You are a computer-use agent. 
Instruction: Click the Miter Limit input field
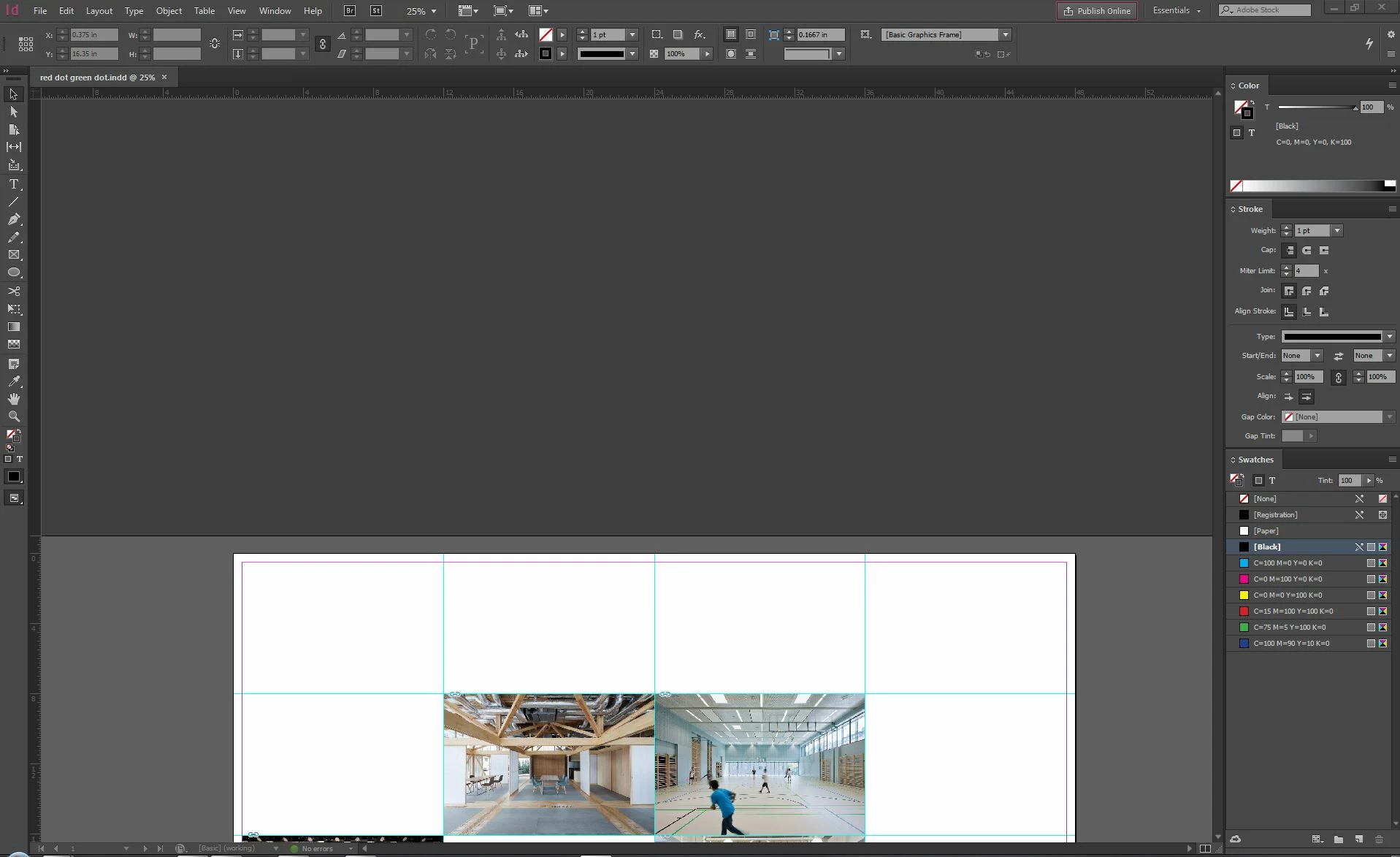pos(1306,271)
